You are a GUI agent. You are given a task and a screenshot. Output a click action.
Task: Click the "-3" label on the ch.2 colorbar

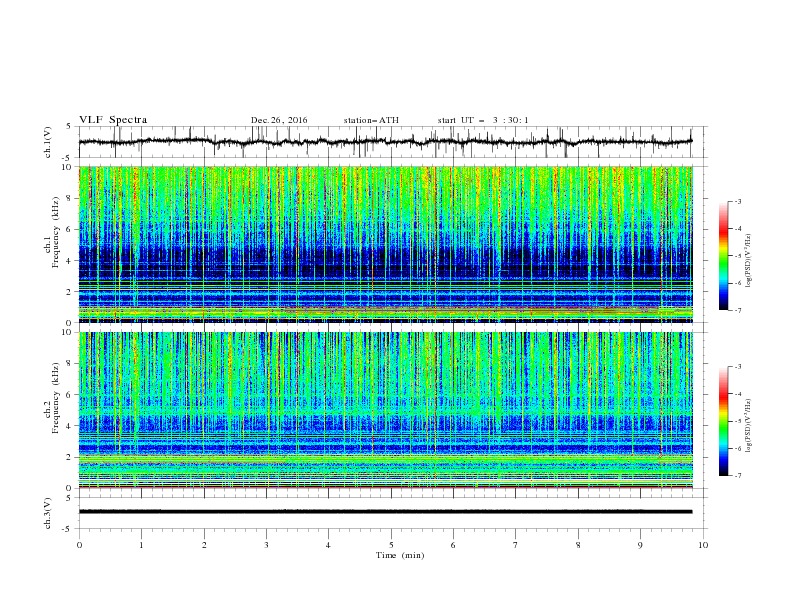[738, 367]
